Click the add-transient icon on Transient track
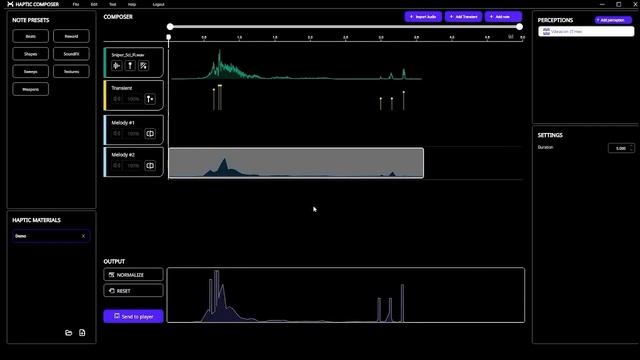This screenshot has height=360, width=640. 150,99
